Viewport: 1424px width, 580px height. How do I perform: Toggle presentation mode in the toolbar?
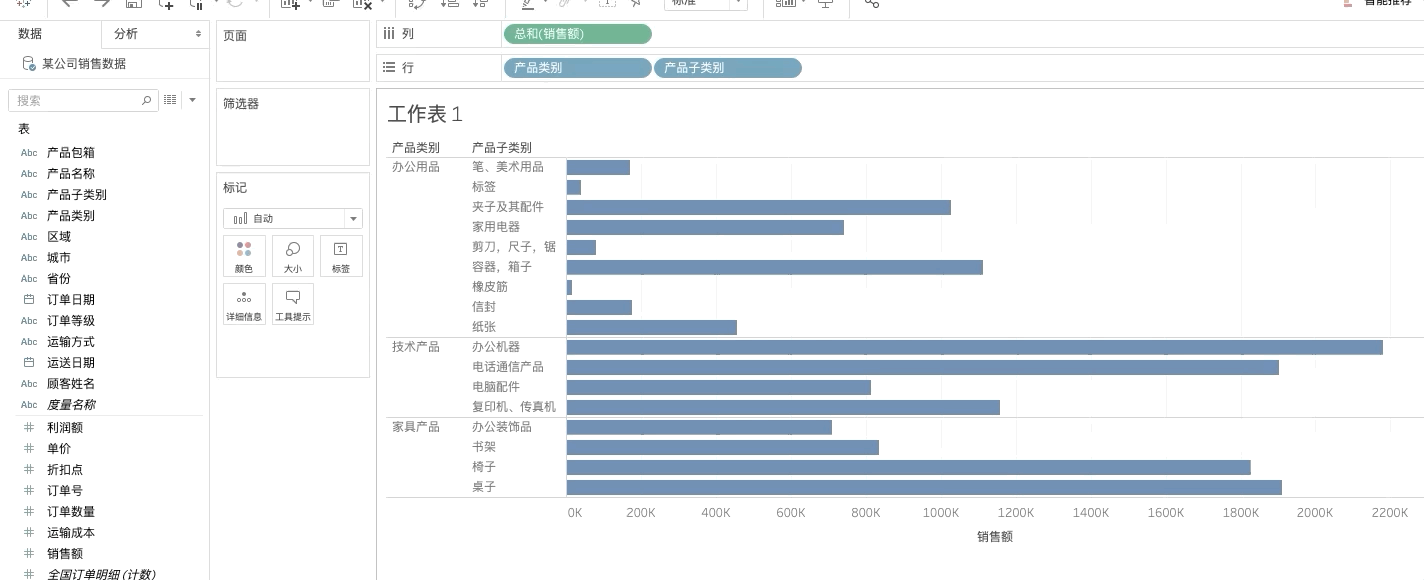(825, 5)
